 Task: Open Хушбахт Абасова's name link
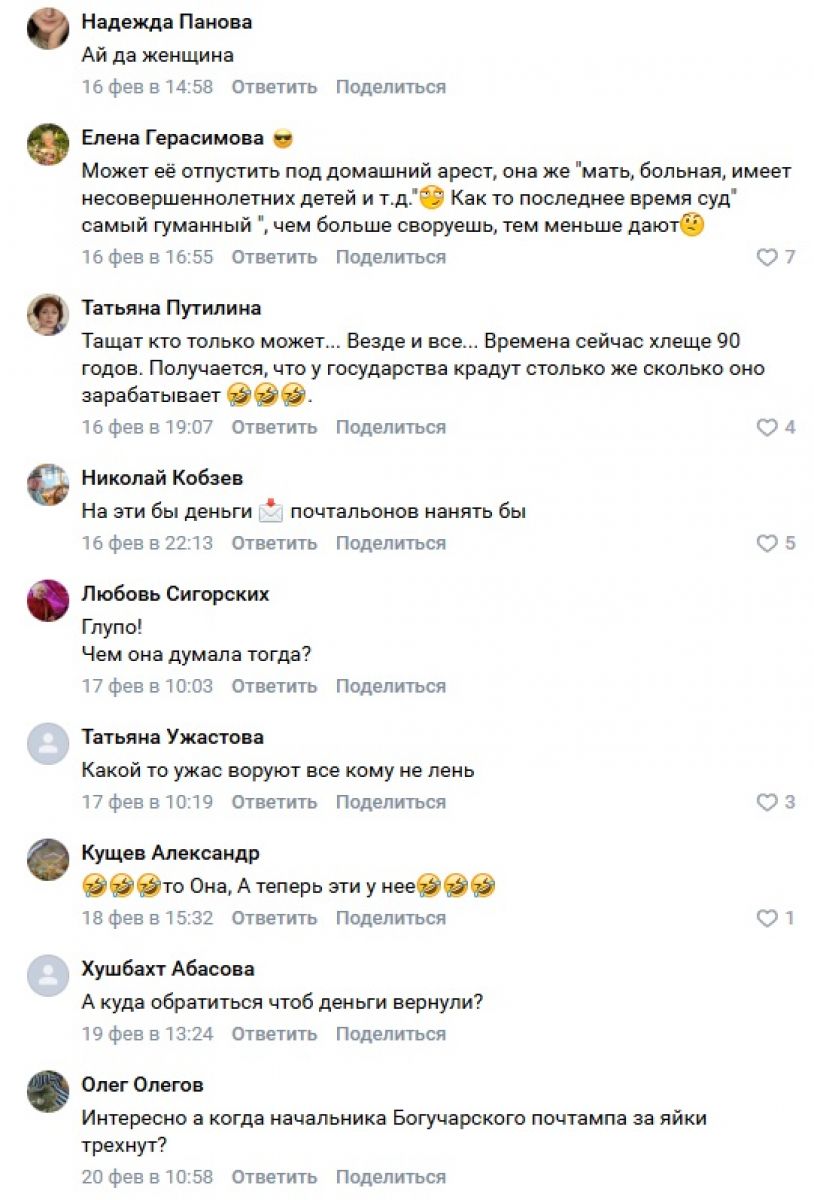click(x=167, y=969)
